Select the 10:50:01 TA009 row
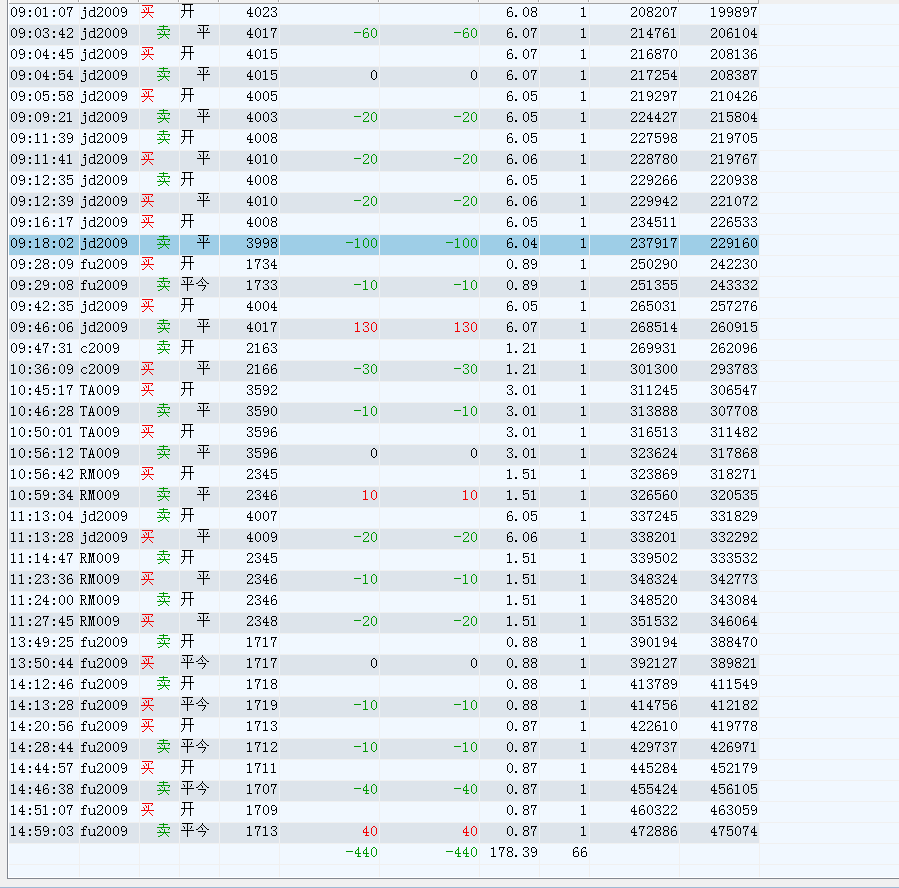 (384, 432)
